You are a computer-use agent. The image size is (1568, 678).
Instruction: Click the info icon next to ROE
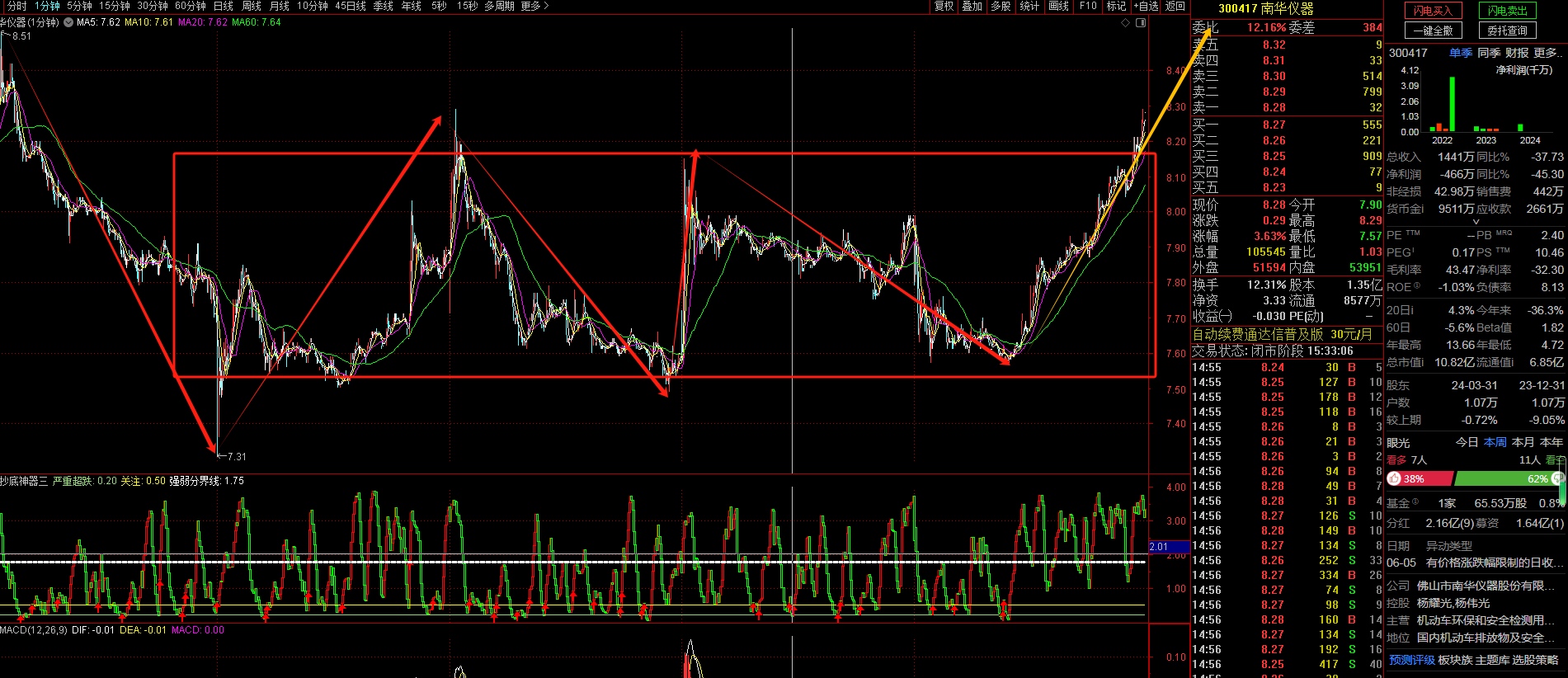(1417, 287)
